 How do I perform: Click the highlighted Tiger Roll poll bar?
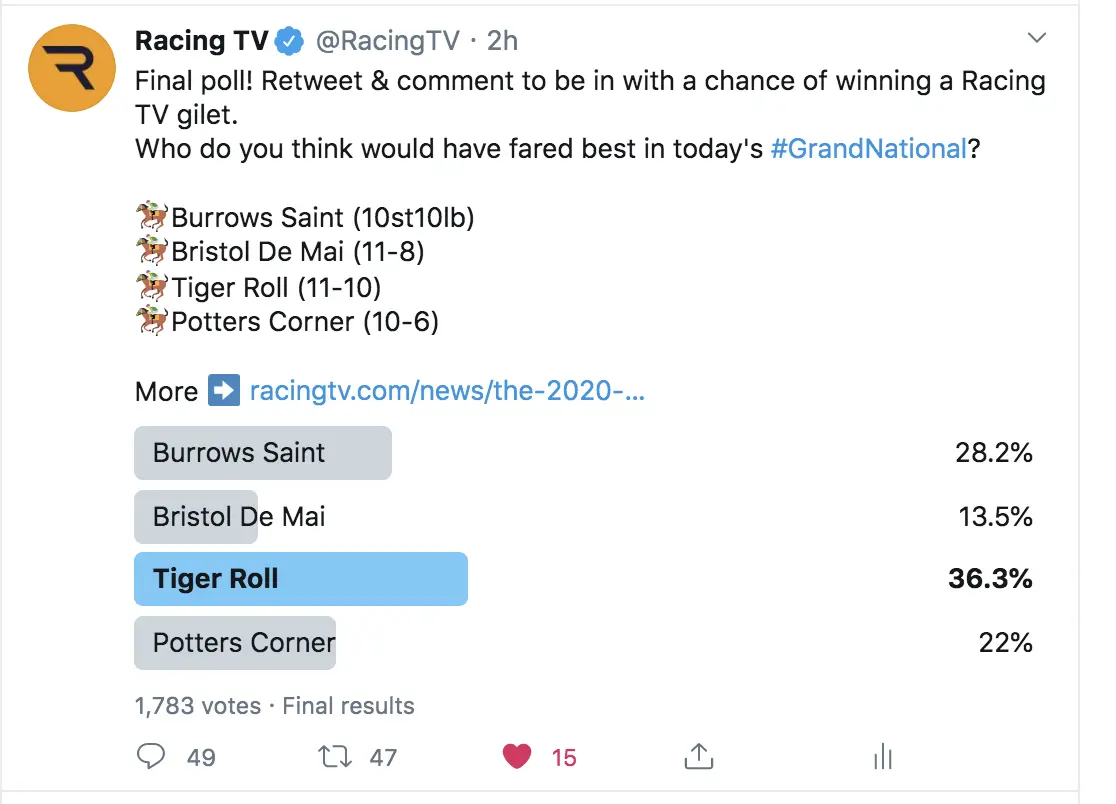(300, 579)
